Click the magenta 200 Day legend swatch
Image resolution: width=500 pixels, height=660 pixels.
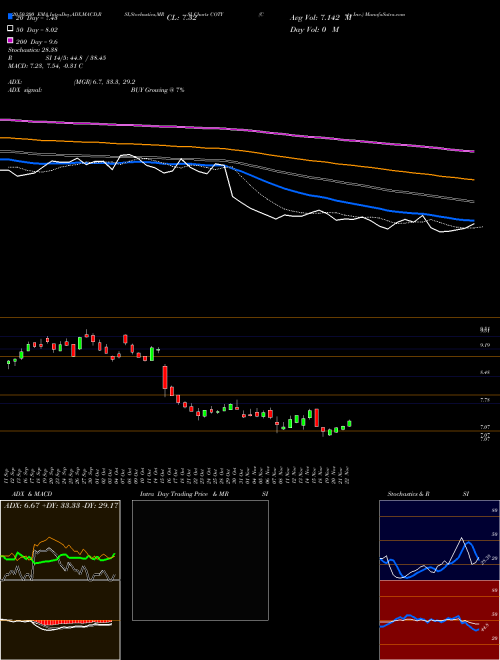pos(10,40)
